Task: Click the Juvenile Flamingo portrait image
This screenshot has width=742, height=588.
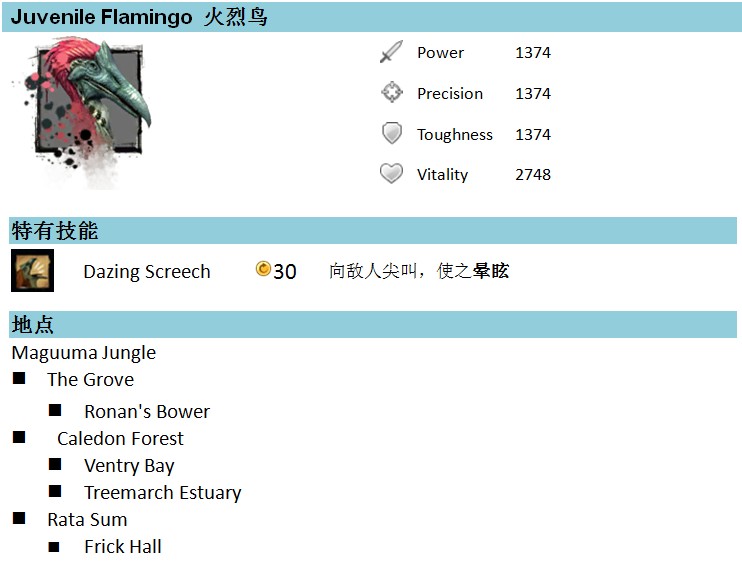Action: (x=81, y=112)
